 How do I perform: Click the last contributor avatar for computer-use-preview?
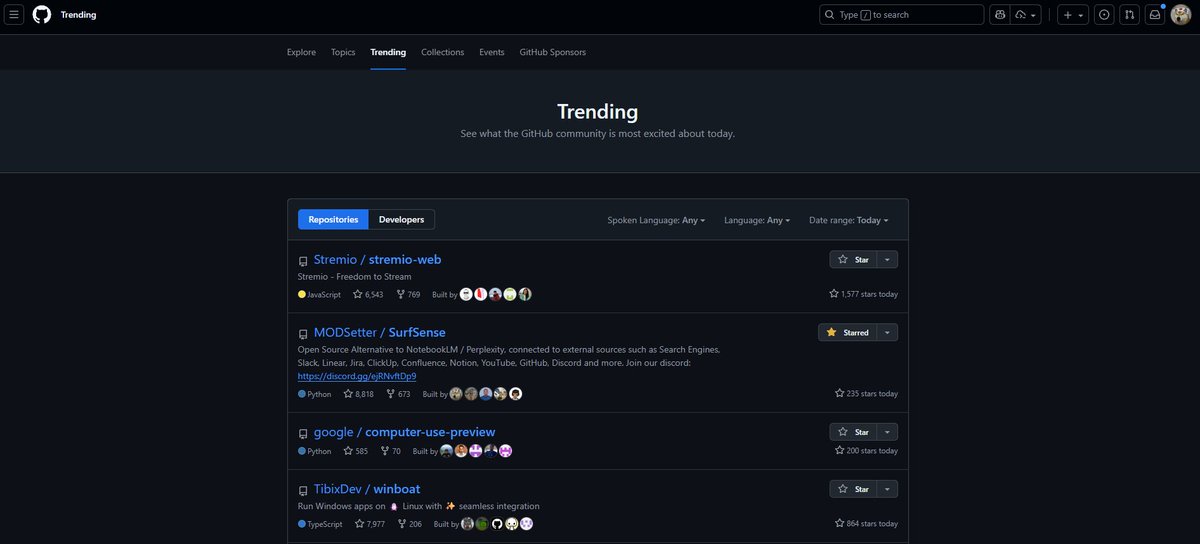pyautogui.click(x=506, y=451)
